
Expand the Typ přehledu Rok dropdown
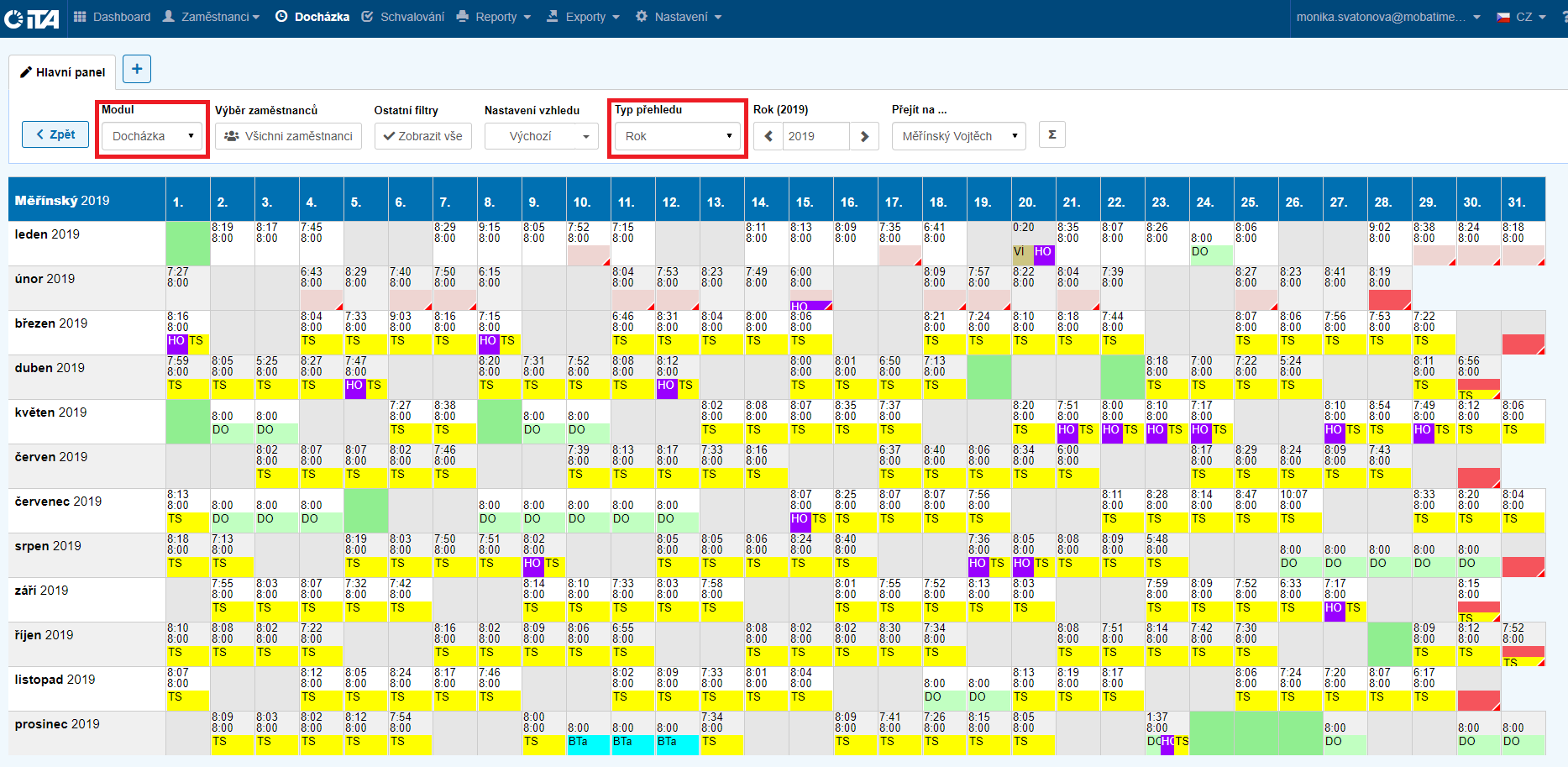pyautogui.click(x=678, y=136)
